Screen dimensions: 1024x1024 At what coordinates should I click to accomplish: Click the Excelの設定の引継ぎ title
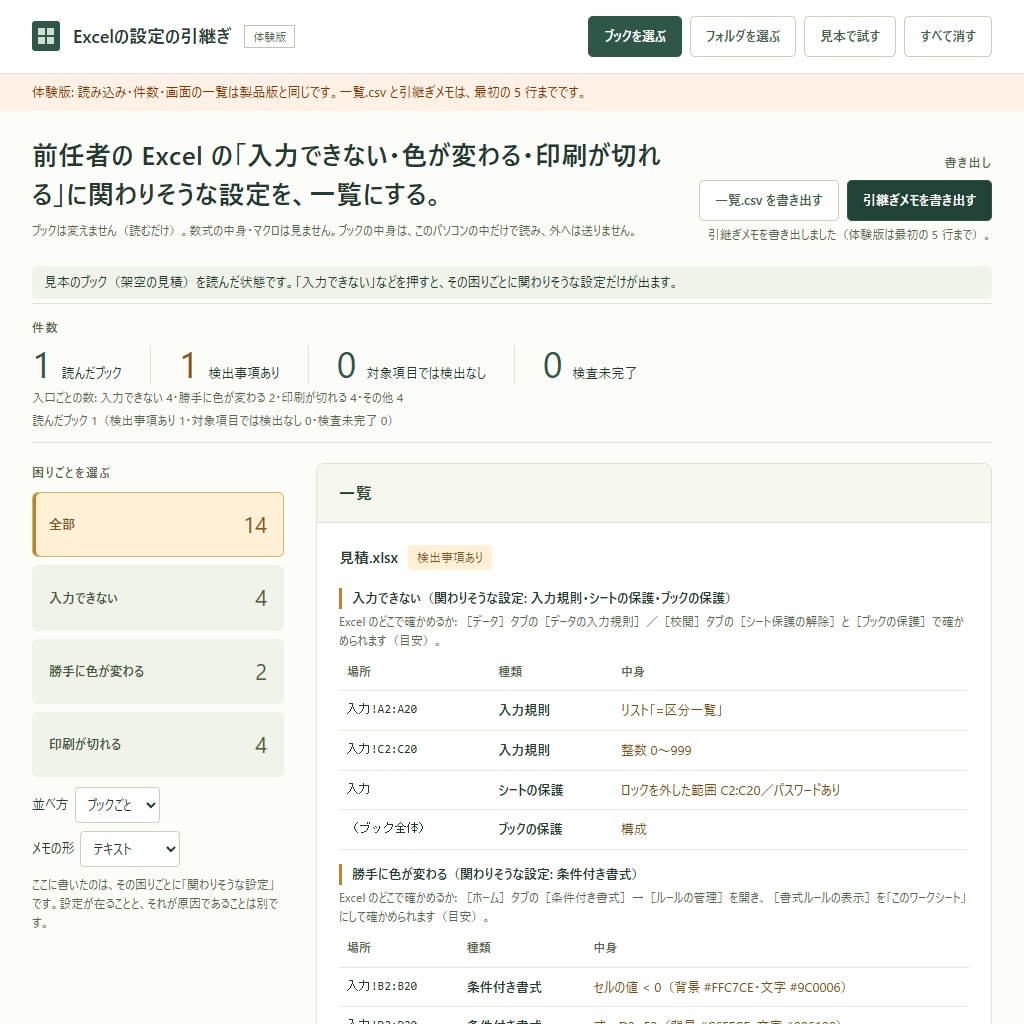click(152, 36)
